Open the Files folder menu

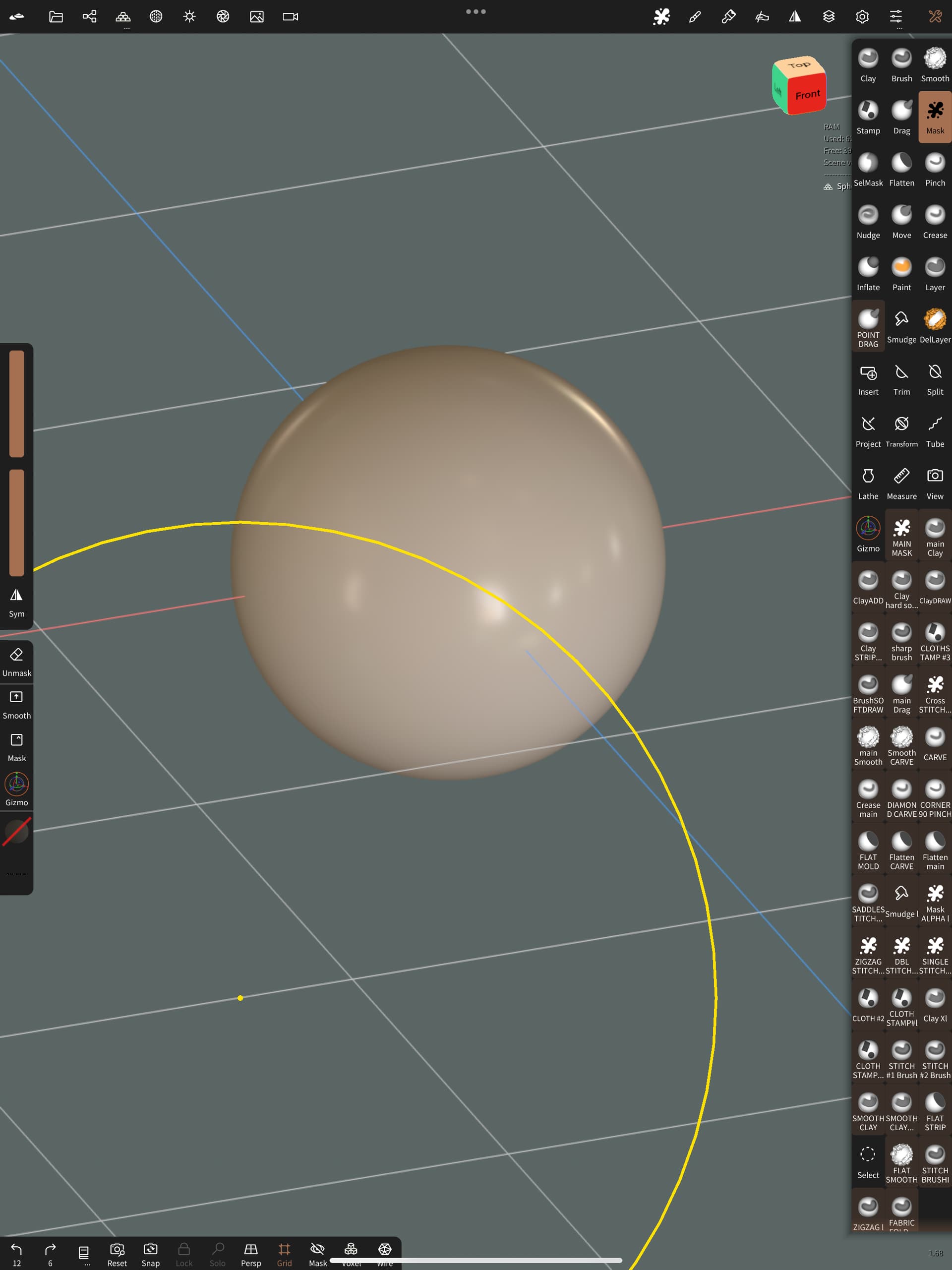coord(56,17)
